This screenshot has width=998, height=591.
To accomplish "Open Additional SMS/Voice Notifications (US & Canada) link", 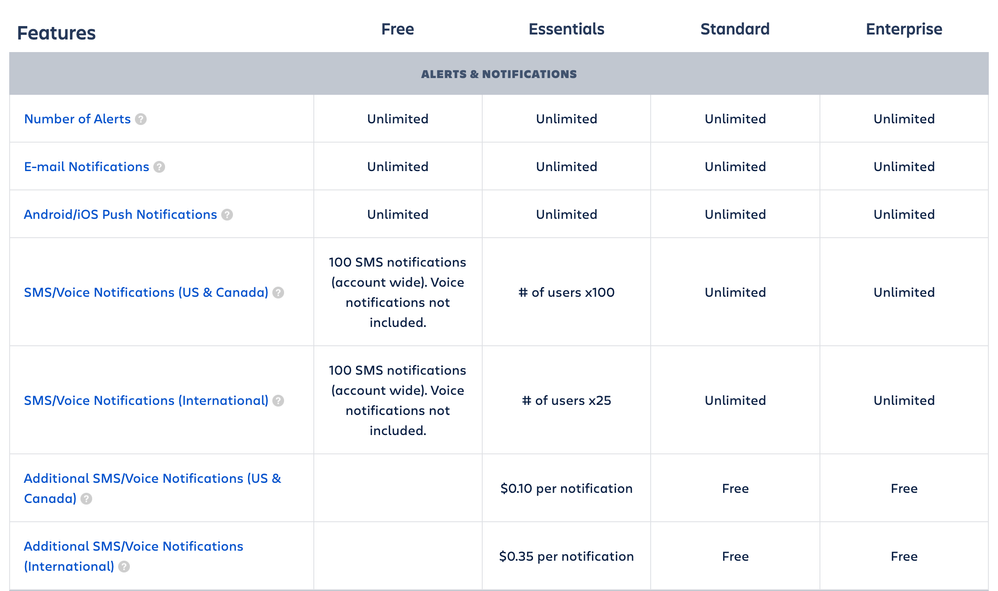I will pyautogui.click(x=152, y=488).
